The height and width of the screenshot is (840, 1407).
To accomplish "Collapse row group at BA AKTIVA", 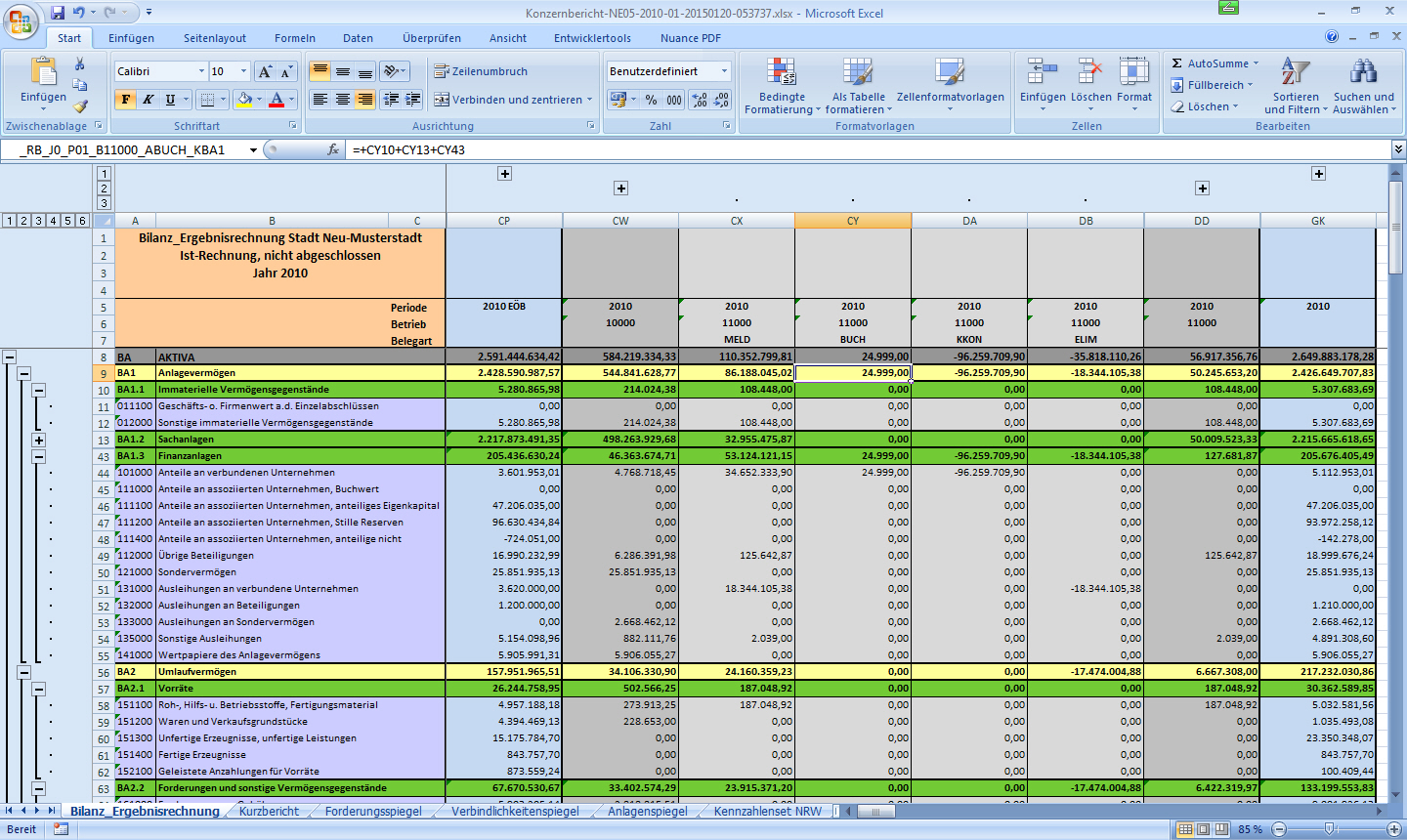I will [10, 357].
